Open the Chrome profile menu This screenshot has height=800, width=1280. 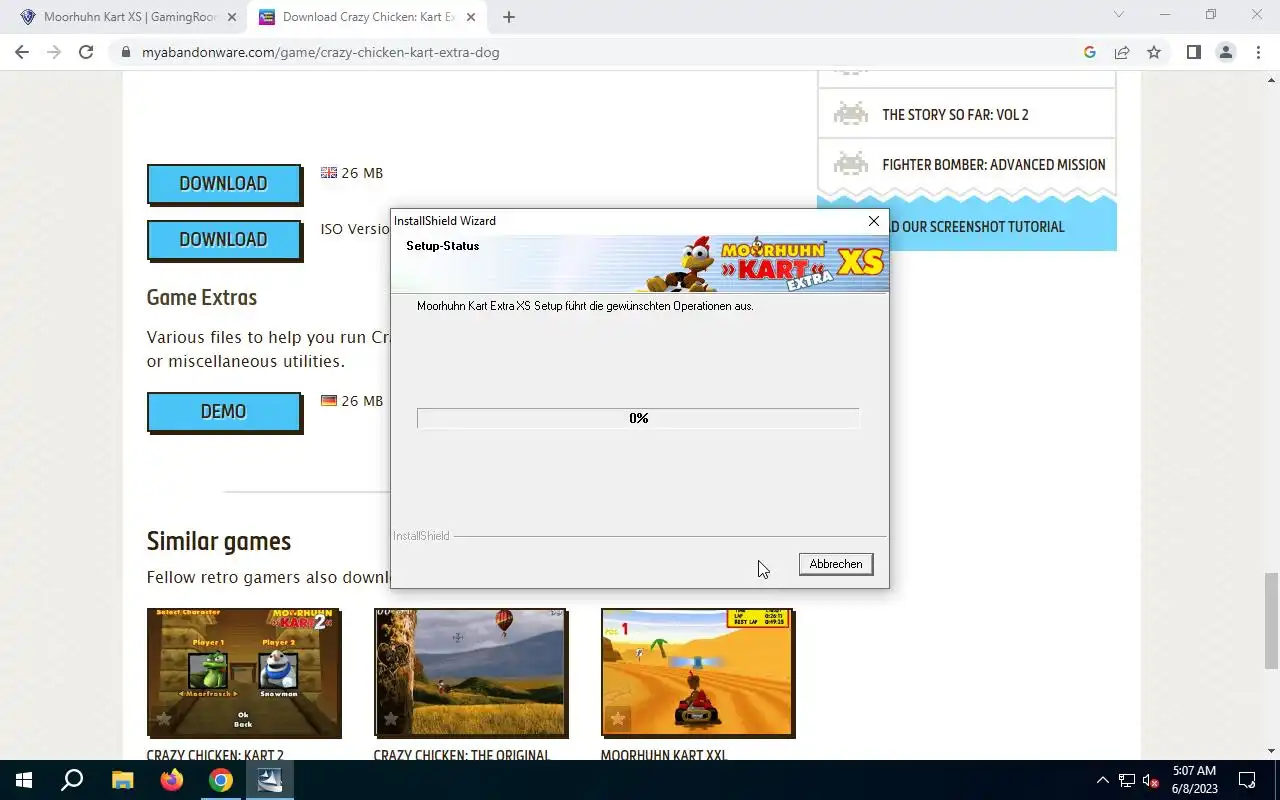click(1225, 52)
